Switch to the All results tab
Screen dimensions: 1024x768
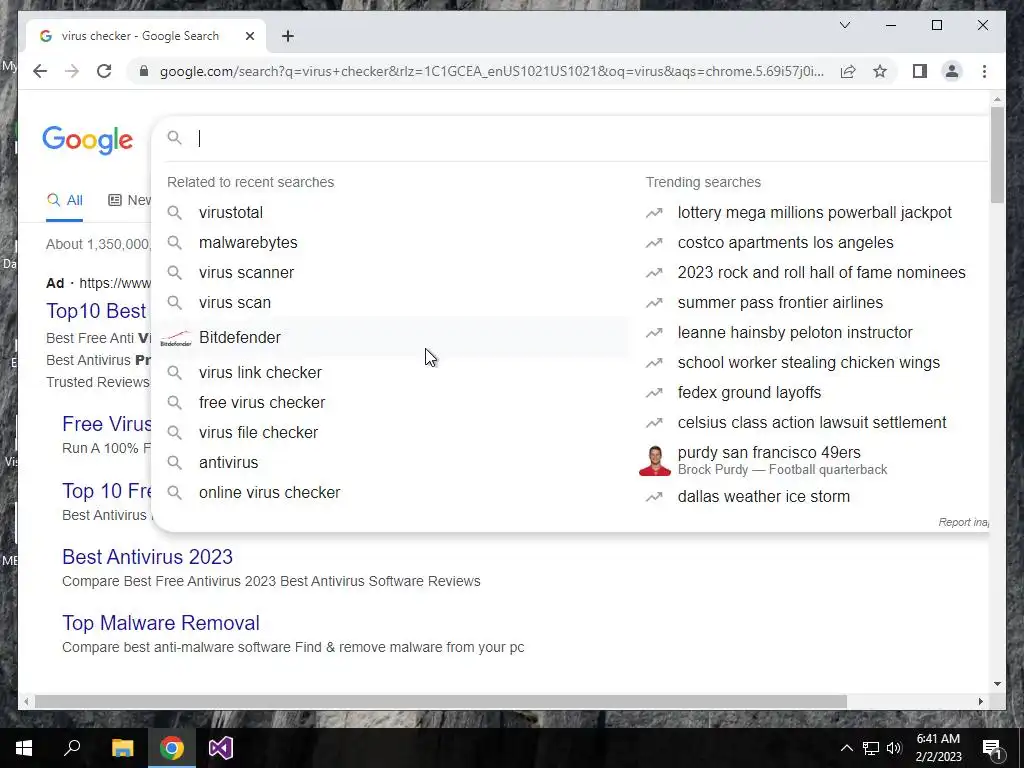click(65, 200)
